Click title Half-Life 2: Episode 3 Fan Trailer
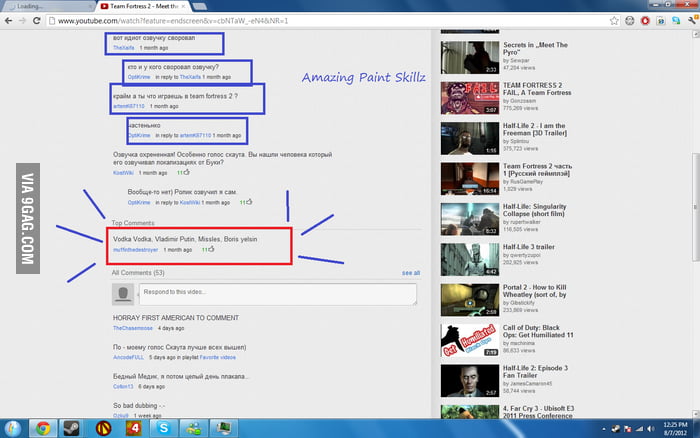Image resolution: width=700 pixels, height=438 pixels. (535, 371)
